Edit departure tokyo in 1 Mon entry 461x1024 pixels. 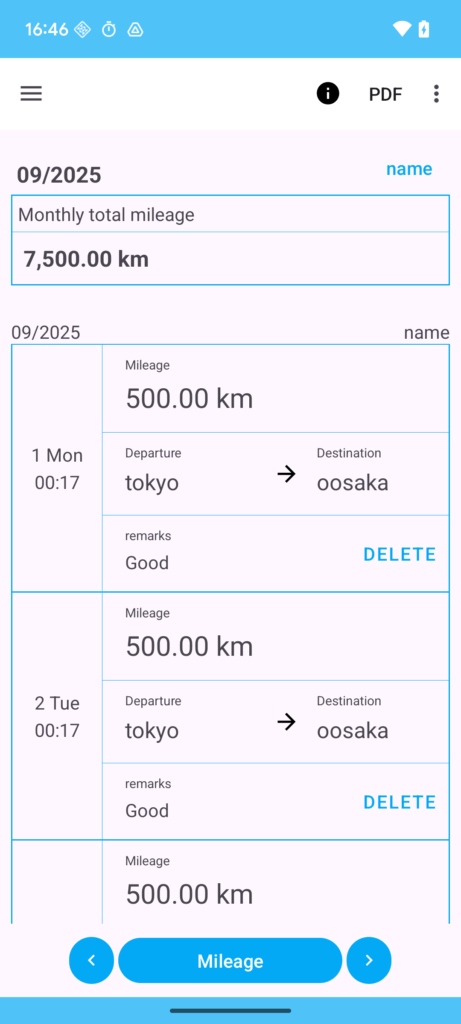click(x=151, y=483)
